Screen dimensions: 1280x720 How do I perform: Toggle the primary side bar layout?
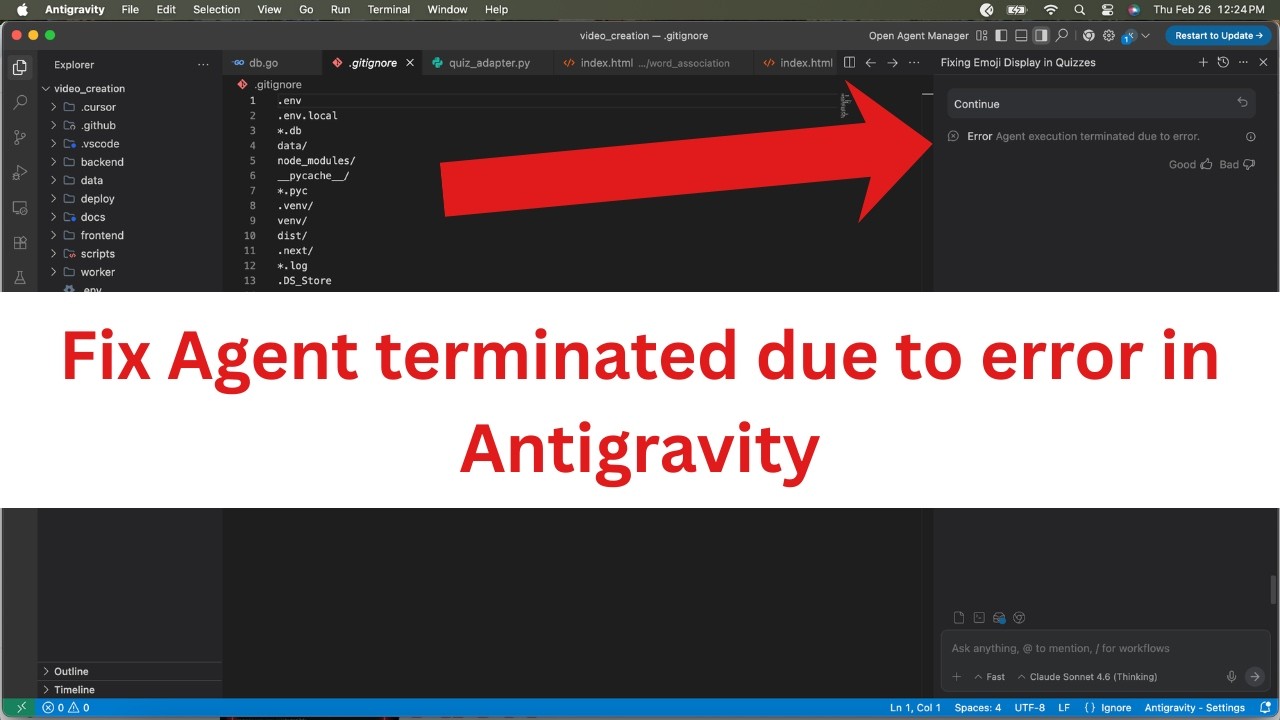coord(1002,35)
